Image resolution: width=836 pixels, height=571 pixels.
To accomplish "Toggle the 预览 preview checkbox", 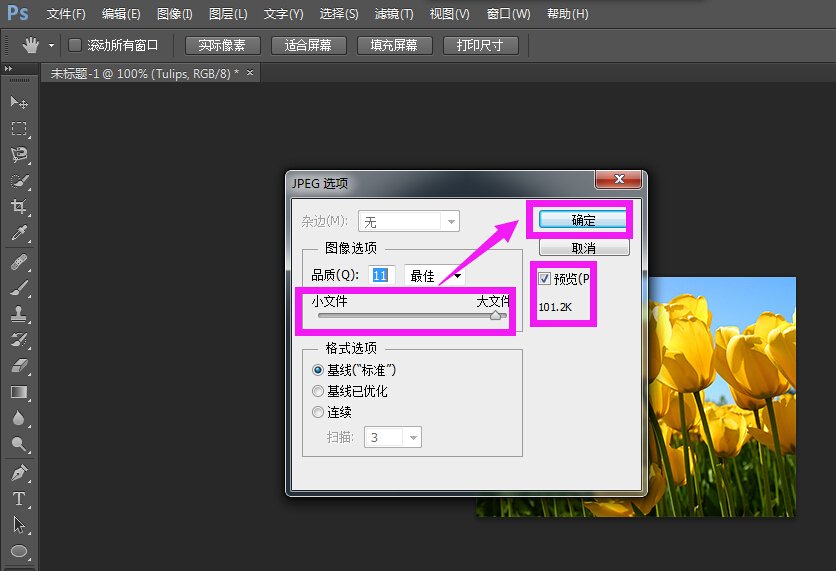I will pos(545,279).
